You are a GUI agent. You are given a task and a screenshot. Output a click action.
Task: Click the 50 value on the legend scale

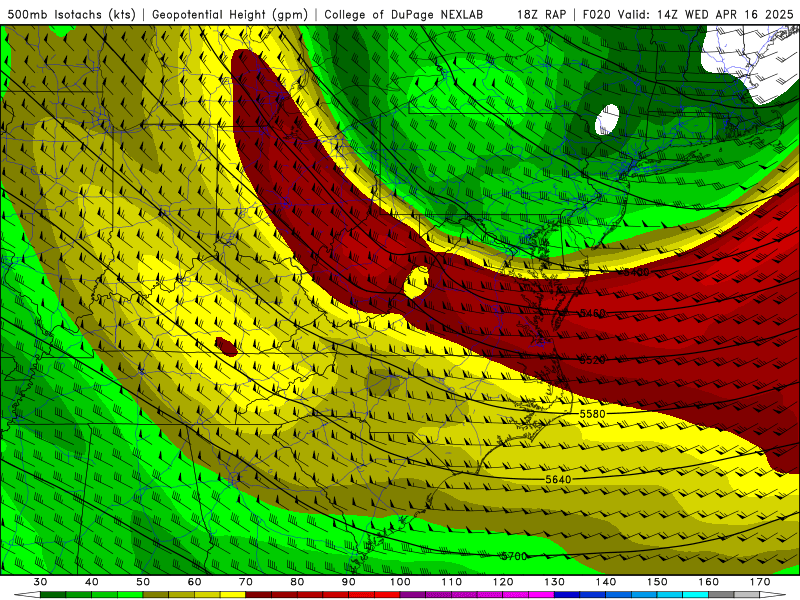click(143, 582)
